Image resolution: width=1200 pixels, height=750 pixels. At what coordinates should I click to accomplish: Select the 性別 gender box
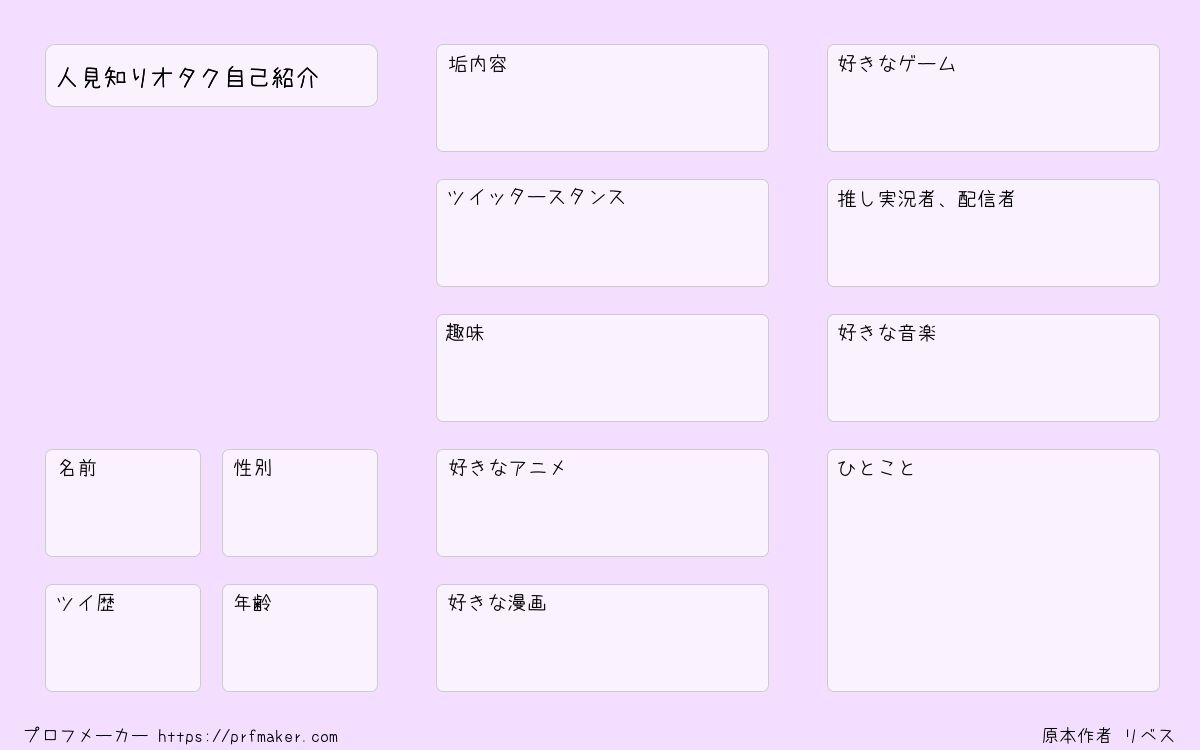coord(300,503)
